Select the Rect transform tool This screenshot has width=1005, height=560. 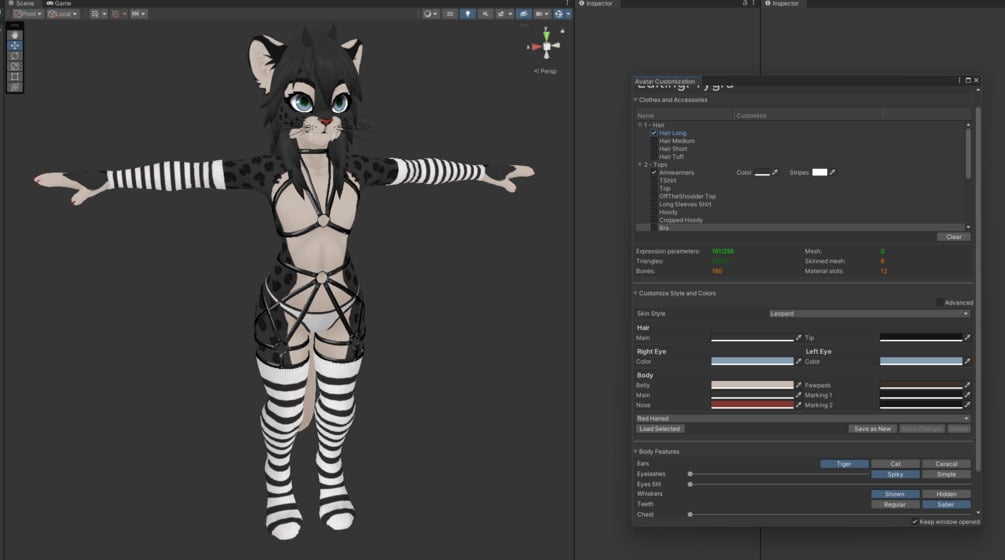point(14,76)
